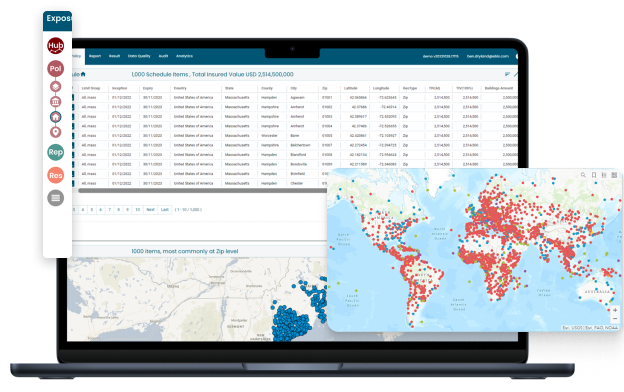The height and width of the screenshot is (392, 624).
Task: Search the world map with magnifier icon
Action: tap(583, 175)
